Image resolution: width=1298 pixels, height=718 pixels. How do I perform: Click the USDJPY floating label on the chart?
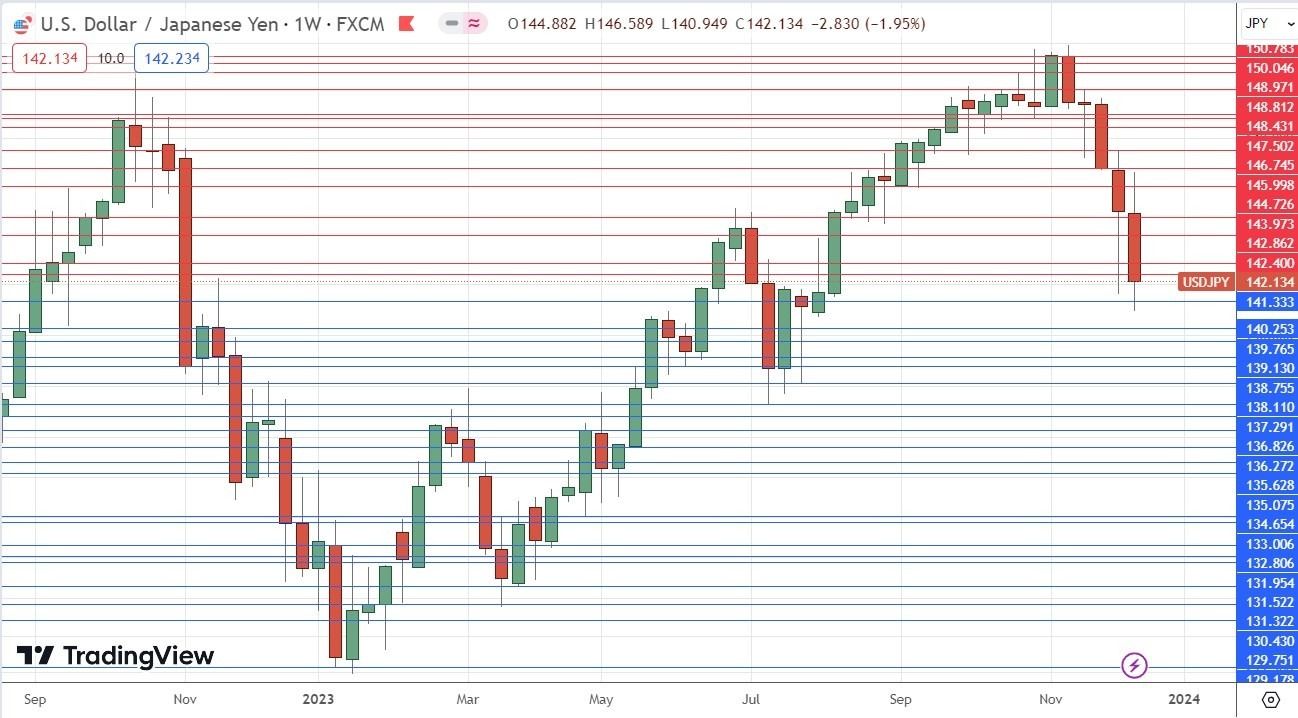[1204, 282]
